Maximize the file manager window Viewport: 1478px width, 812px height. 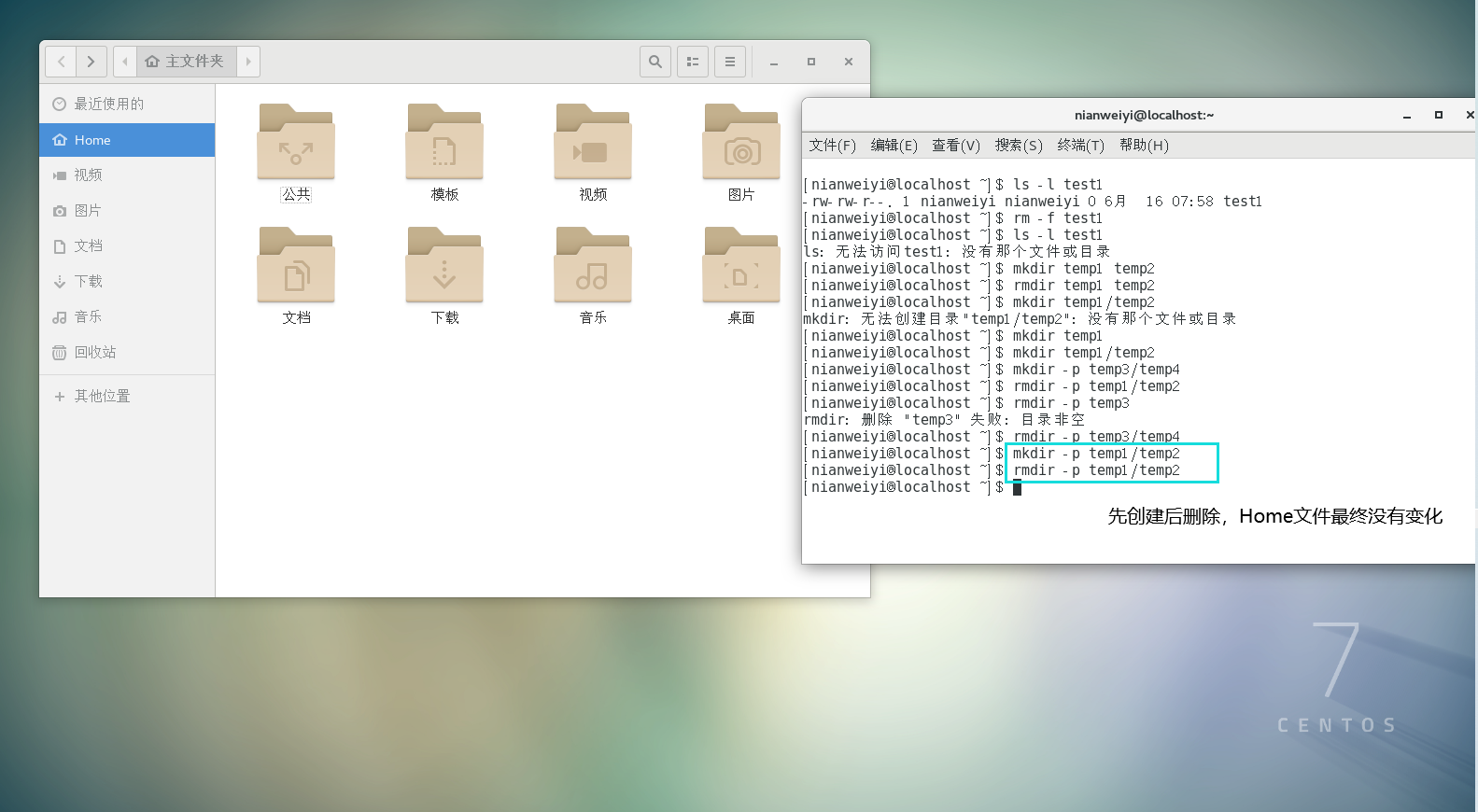pos(811,62)
